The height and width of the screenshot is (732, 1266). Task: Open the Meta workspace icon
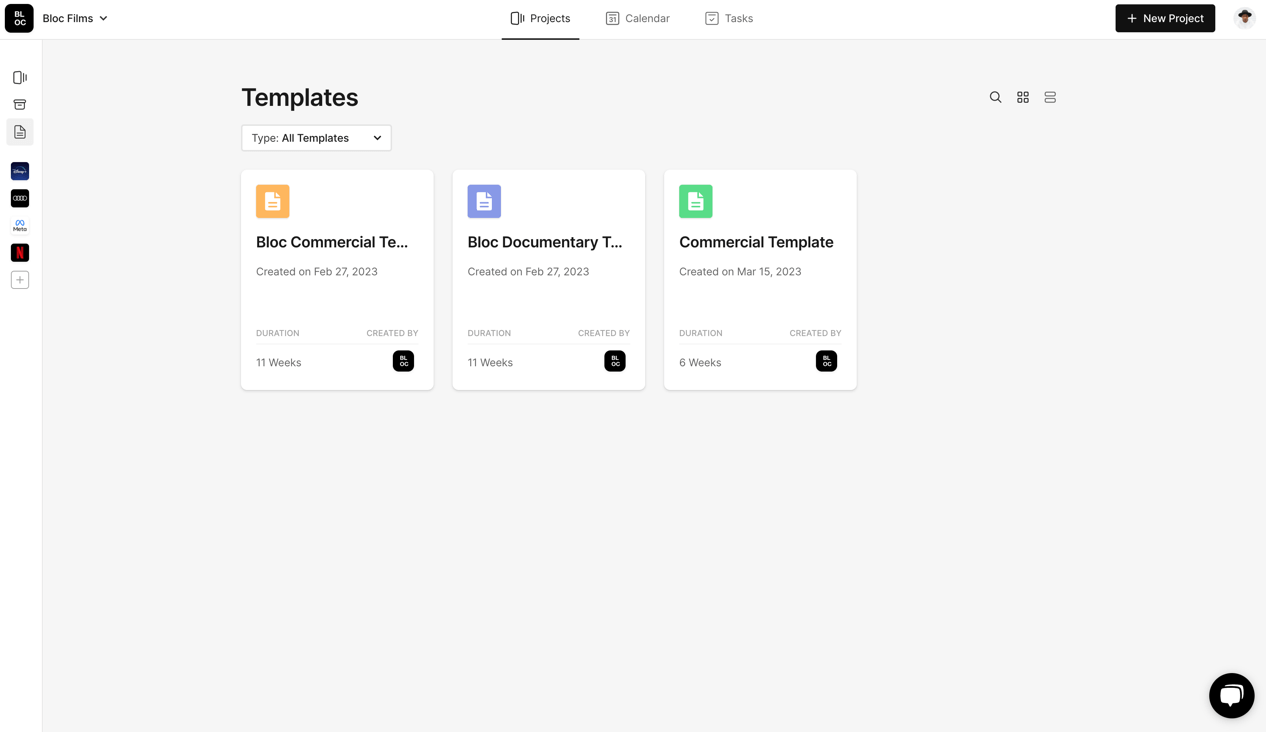(20, 226)
